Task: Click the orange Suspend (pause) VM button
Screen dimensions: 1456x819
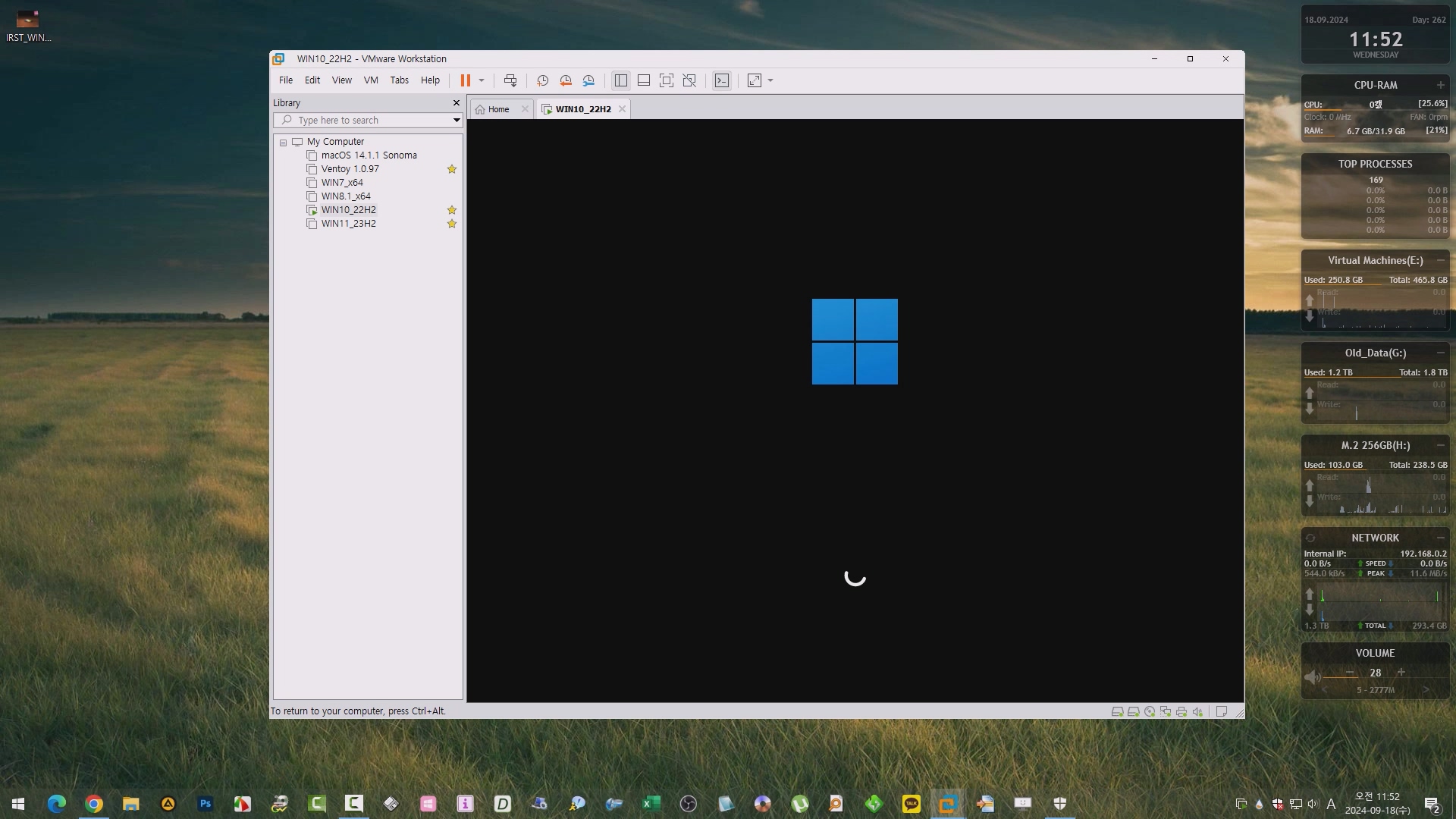Action: point(465,80)
